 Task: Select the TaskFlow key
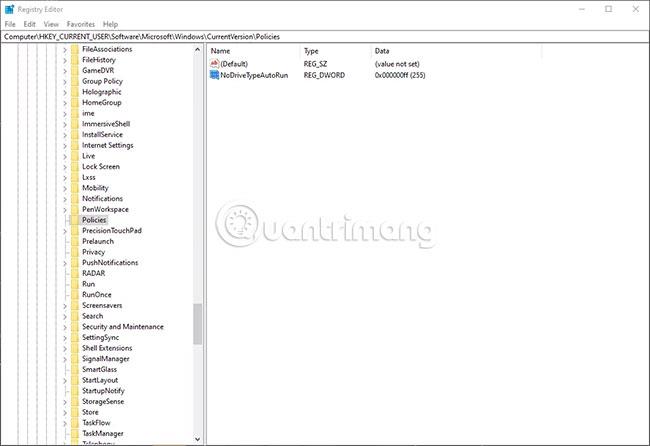click(x=96, y=423)
